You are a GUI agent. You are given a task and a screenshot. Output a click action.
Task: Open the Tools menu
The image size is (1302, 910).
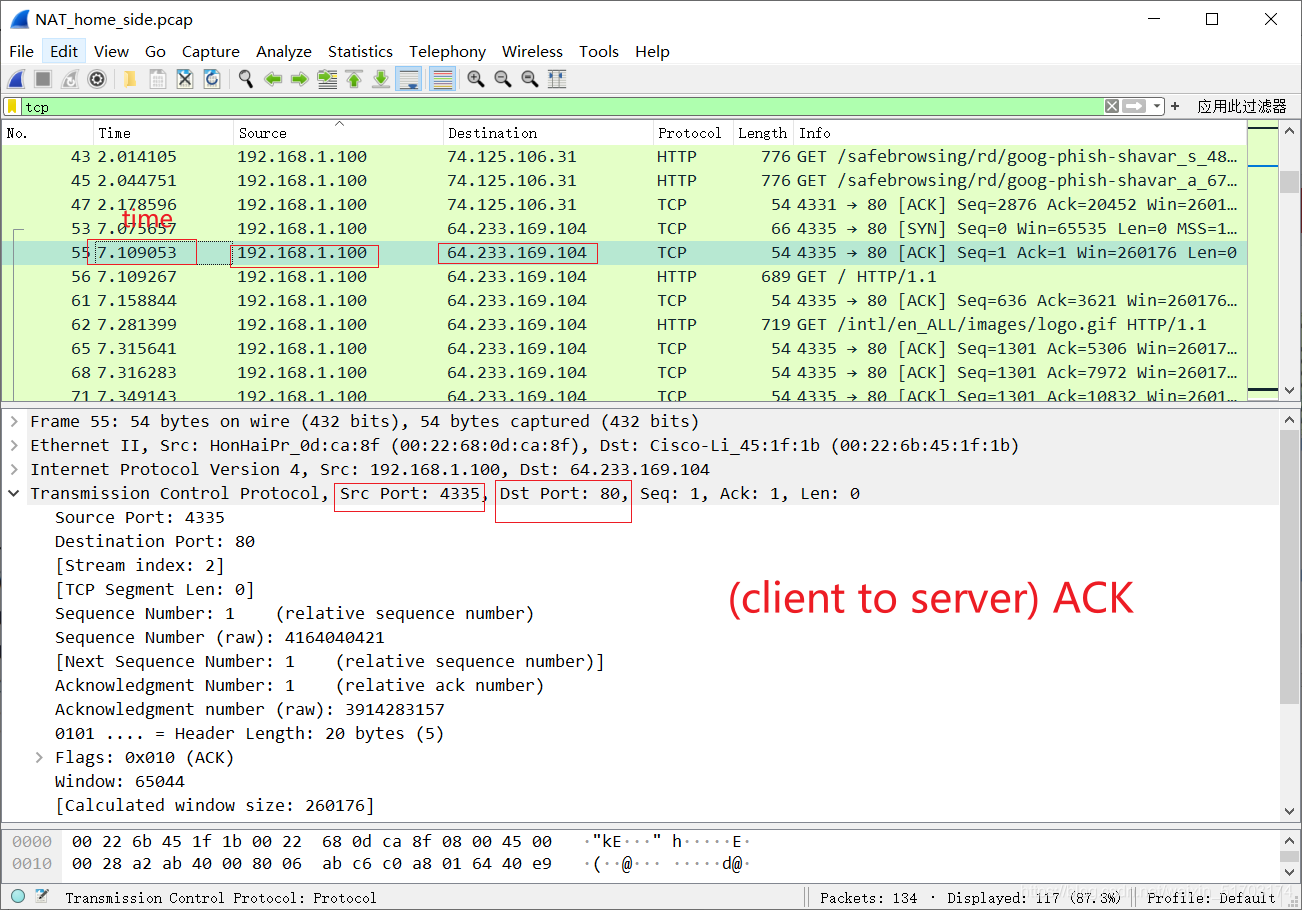tap(599, 51)
